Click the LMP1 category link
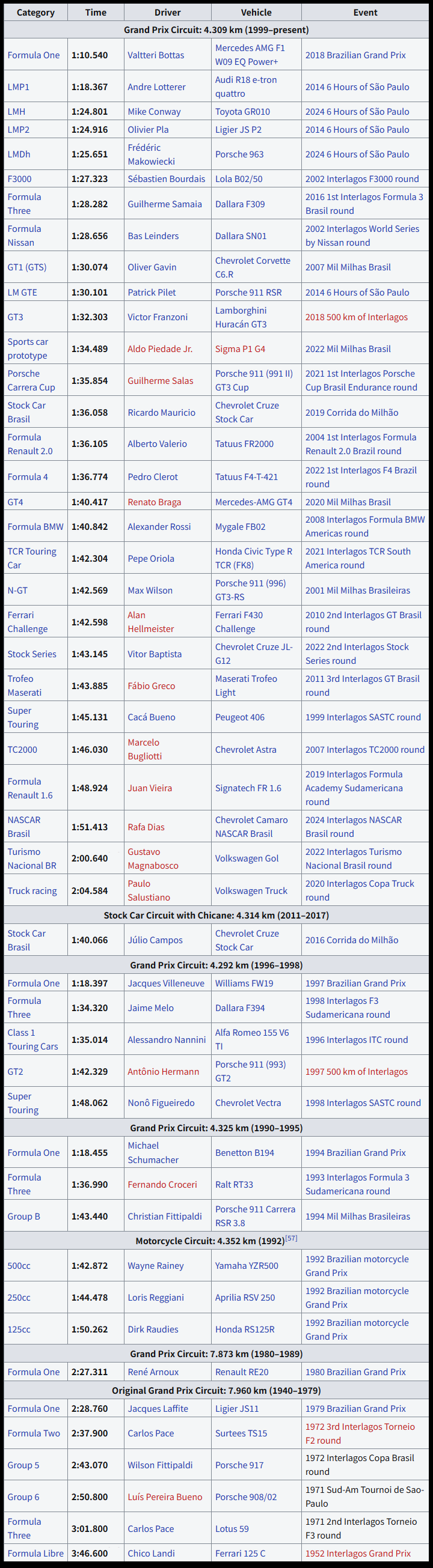The width and height of the screenshot is (433, 1568). (18, 87)
